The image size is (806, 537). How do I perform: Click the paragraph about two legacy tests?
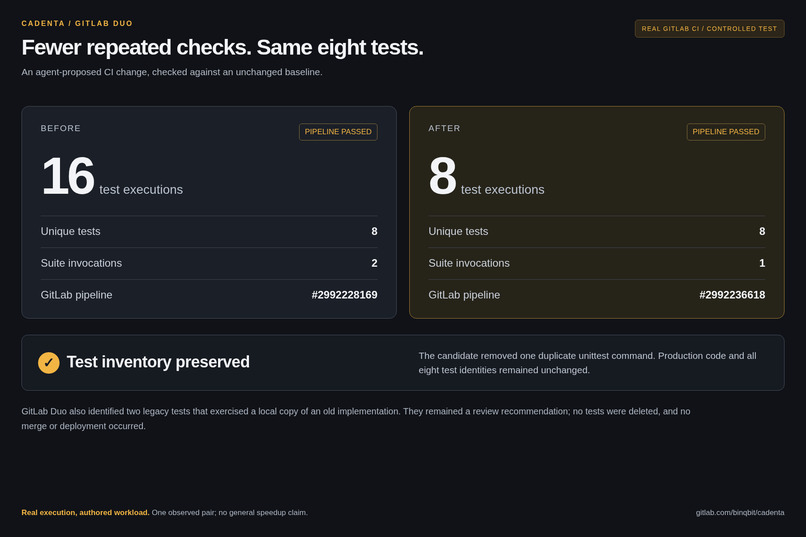click(x=356, y=418)
